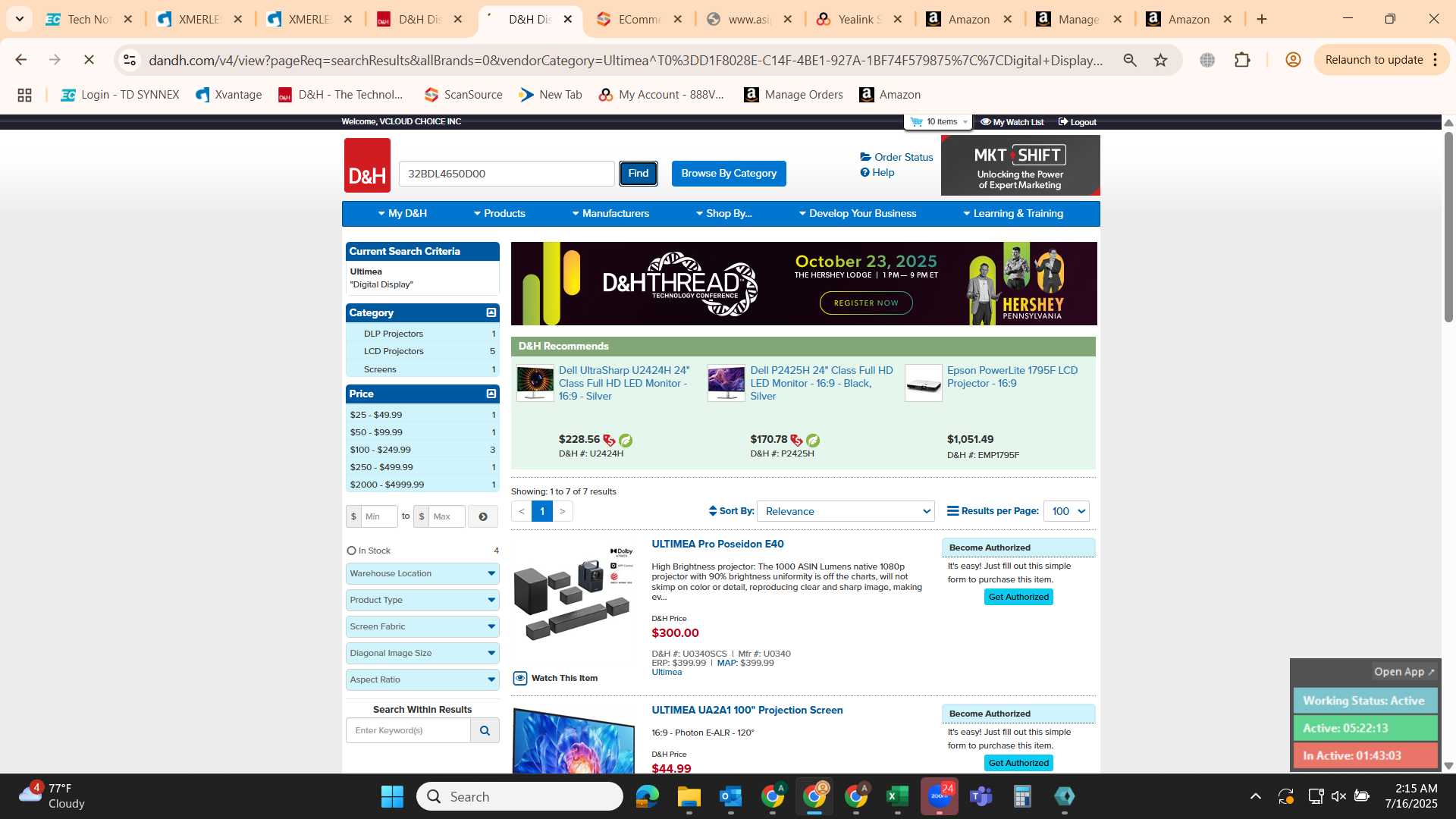The image size is (1456, 819).
Task: Open Epson PowerLite 1795F projector link
Action: (1012, 377)
